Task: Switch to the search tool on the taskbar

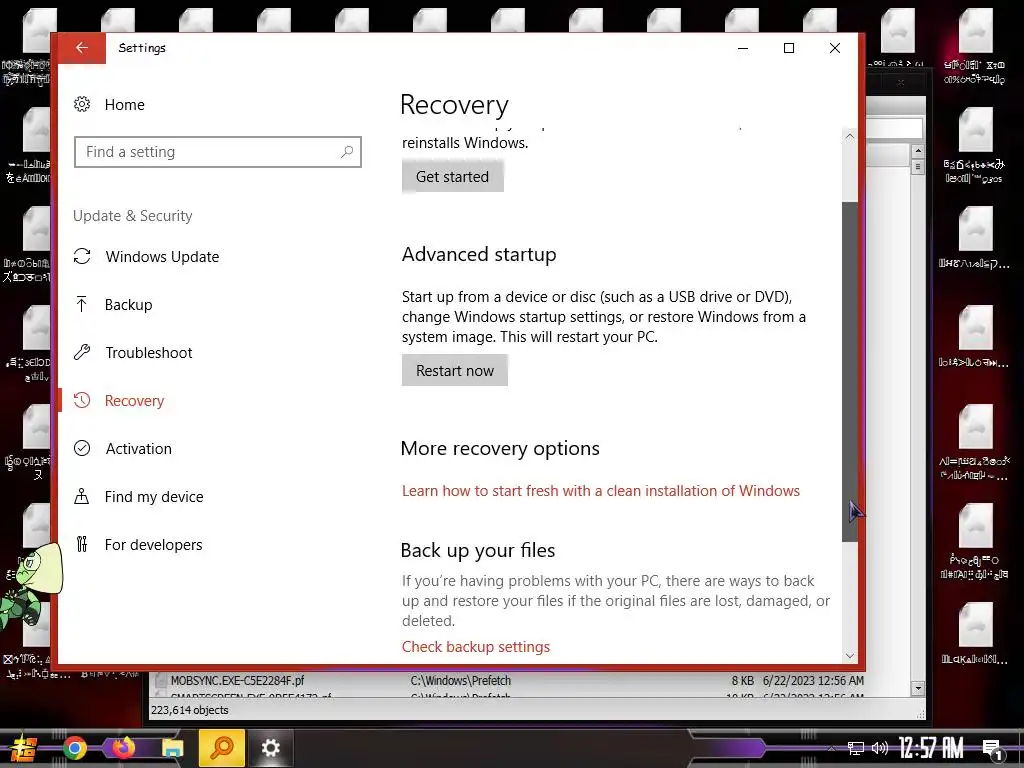Action: [222, 748]
